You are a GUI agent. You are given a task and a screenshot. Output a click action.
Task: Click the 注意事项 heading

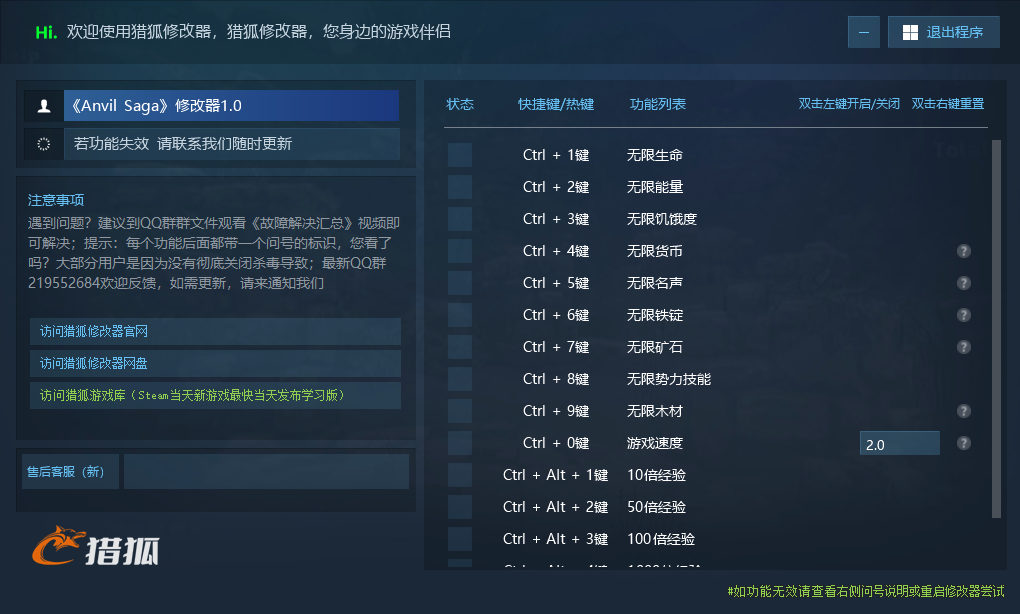pyautogui.click(x=56, y=200)
